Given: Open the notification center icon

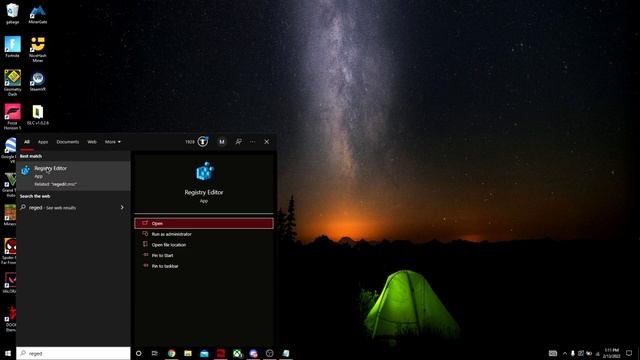Looking at the screenshot, I should (x=629, y=353).
